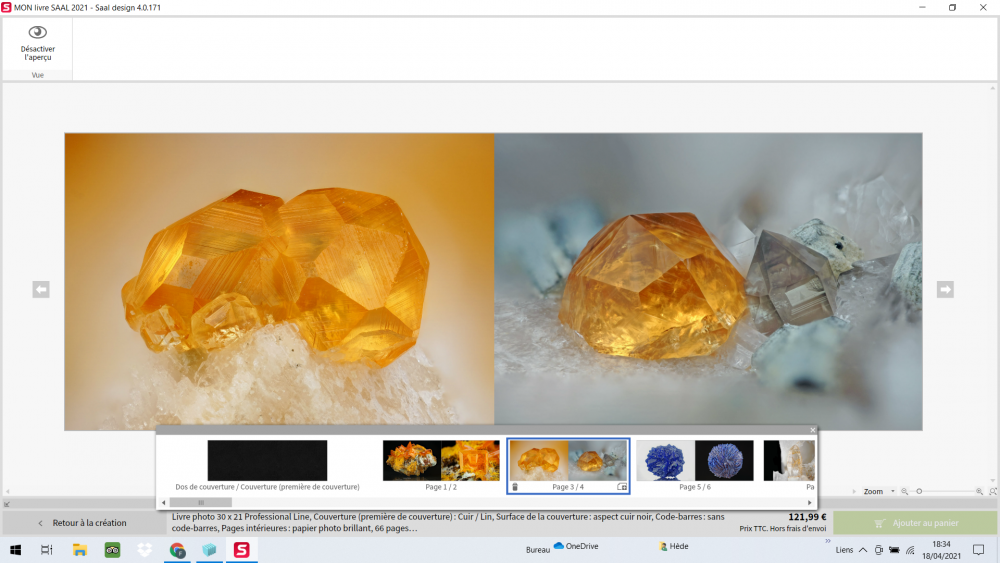
Task: Disable the preview with Désactiver l'aperçu
Action: click(37, 43)
